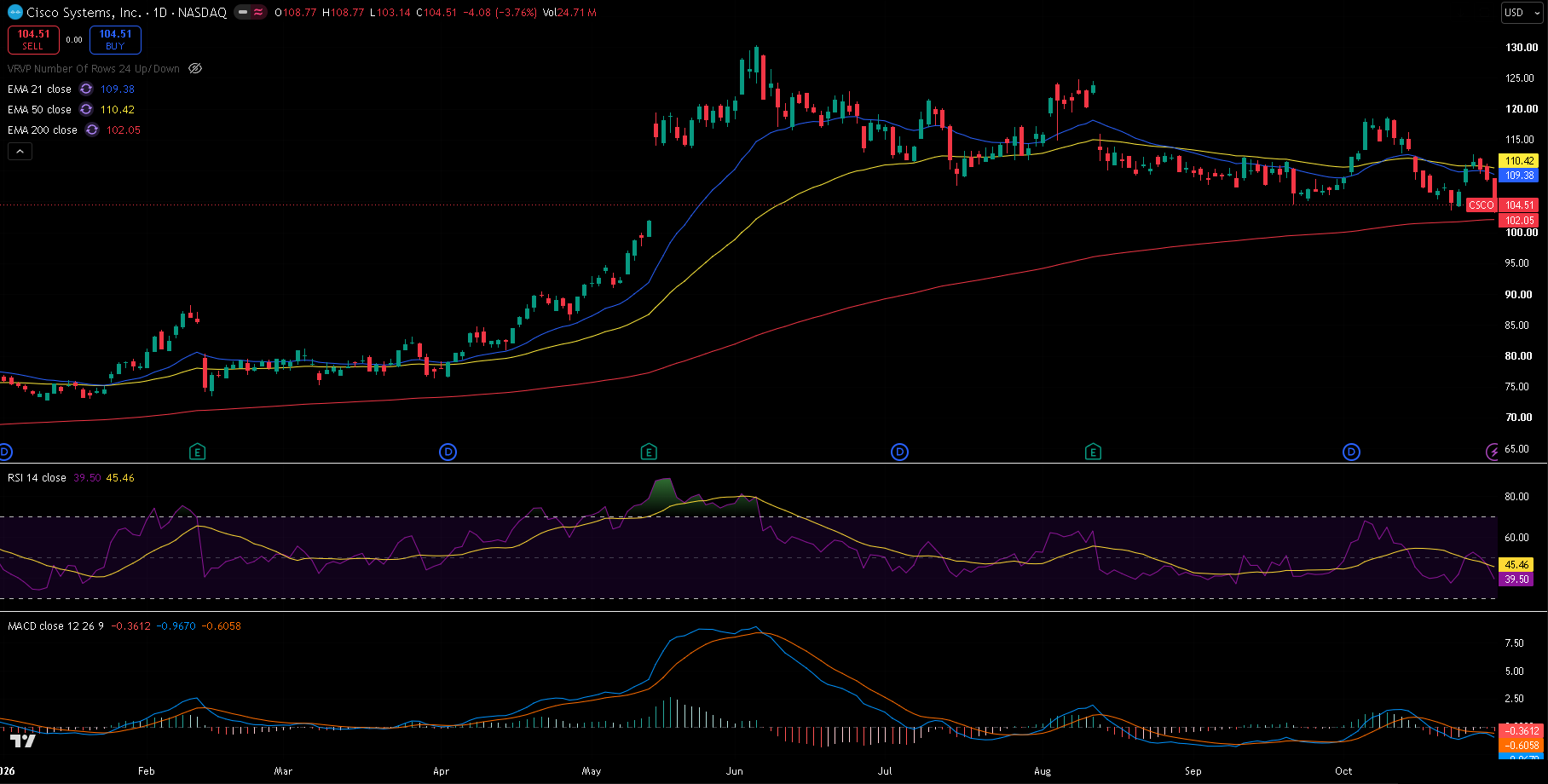This screenshot has height=784, width=1548.
Task: Select the EMA 21 close legend label
Action: point(39,89)
